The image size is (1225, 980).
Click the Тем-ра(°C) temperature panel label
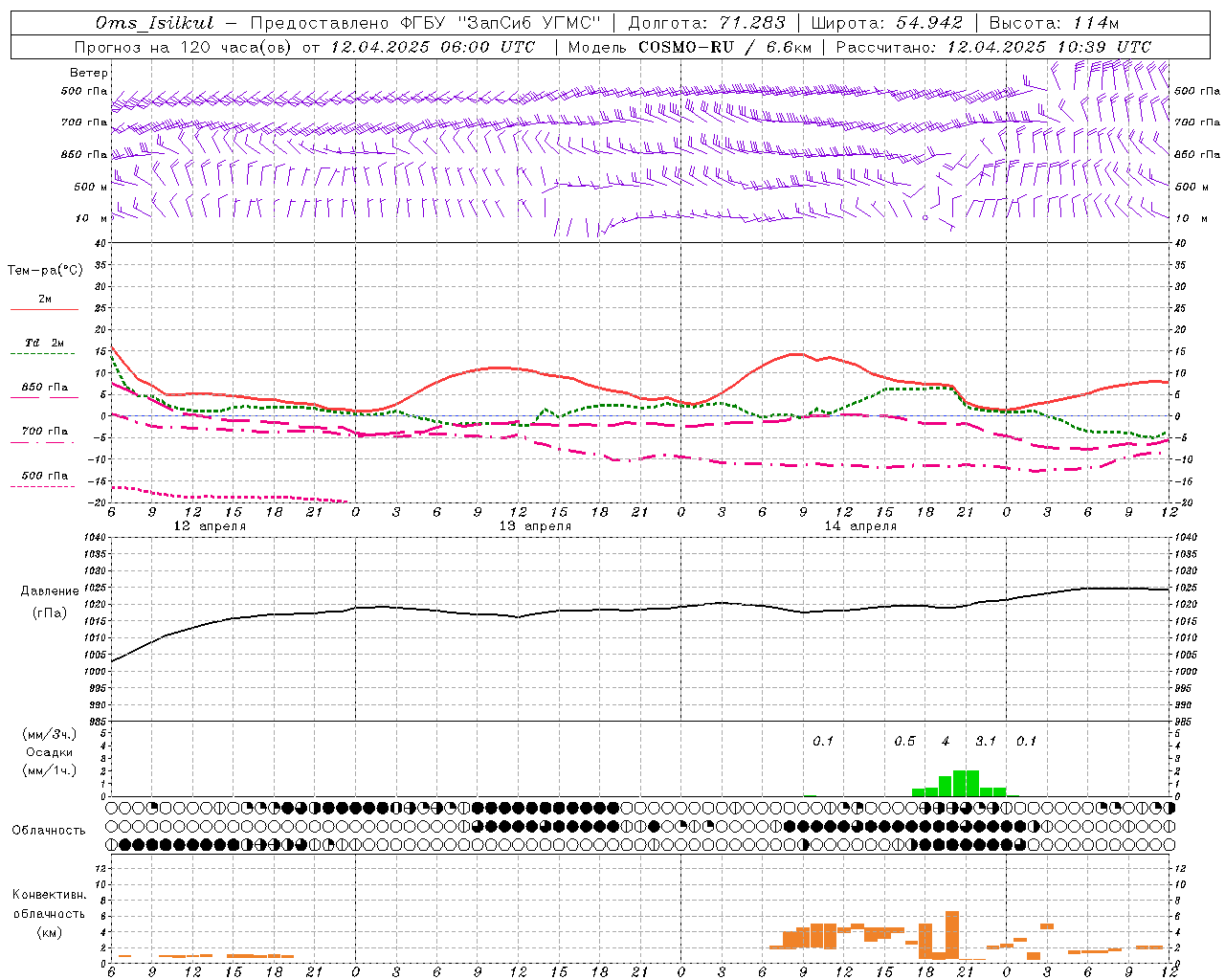point(45,271)
